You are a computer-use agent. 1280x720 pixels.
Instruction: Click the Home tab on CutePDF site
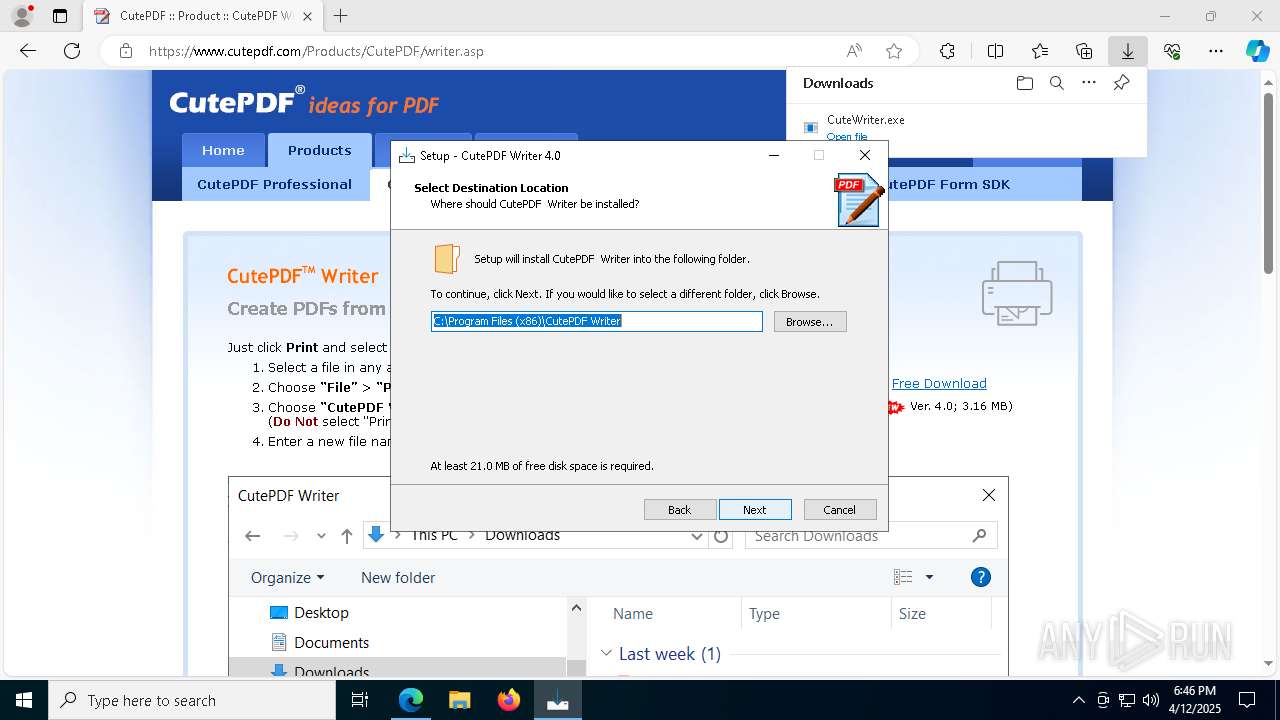click(223, 150)
